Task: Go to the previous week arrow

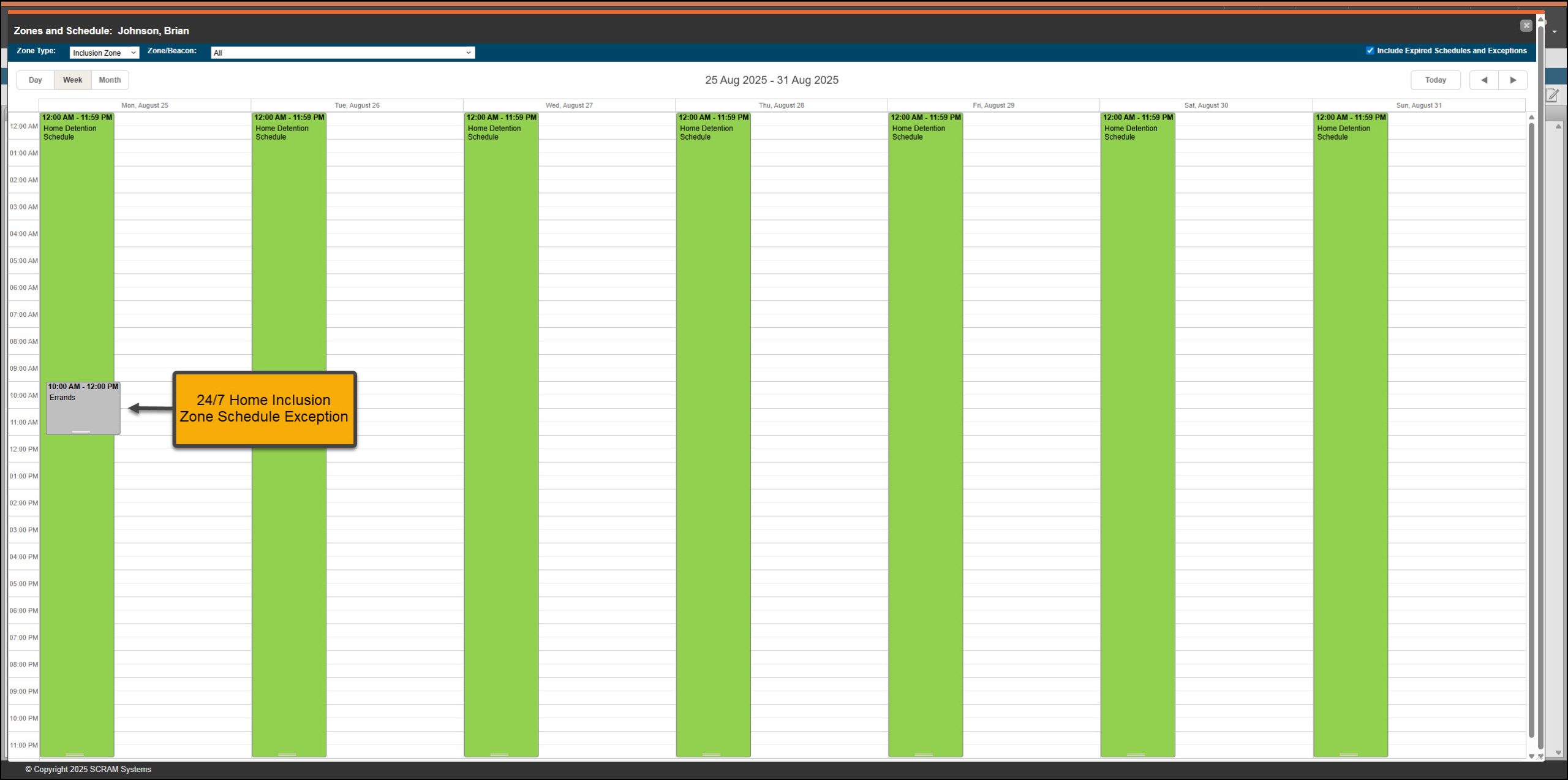Action: 1483,80
